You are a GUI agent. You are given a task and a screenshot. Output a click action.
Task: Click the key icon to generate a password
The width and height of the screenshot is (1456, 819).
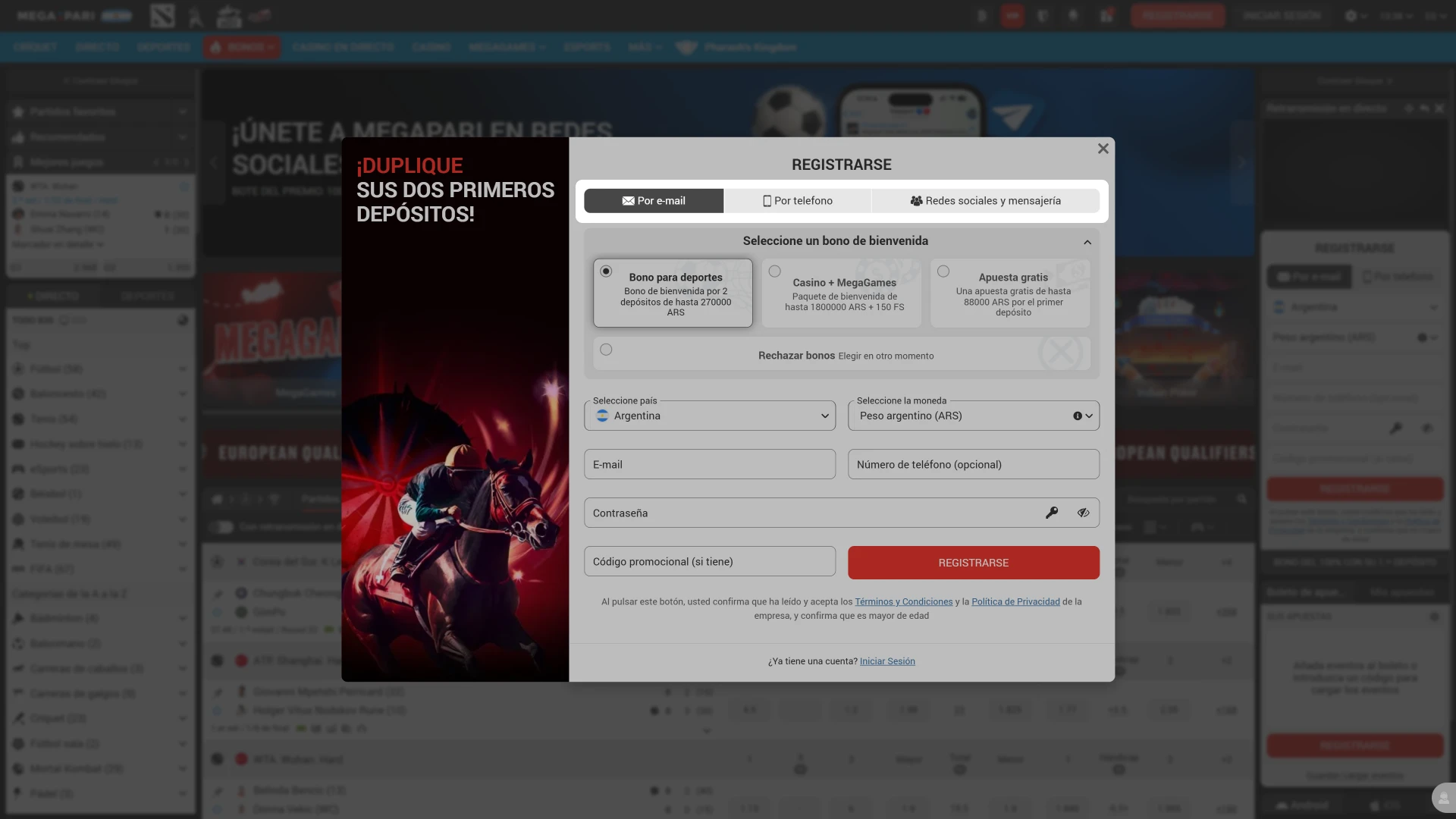[x=1052, y=512]
